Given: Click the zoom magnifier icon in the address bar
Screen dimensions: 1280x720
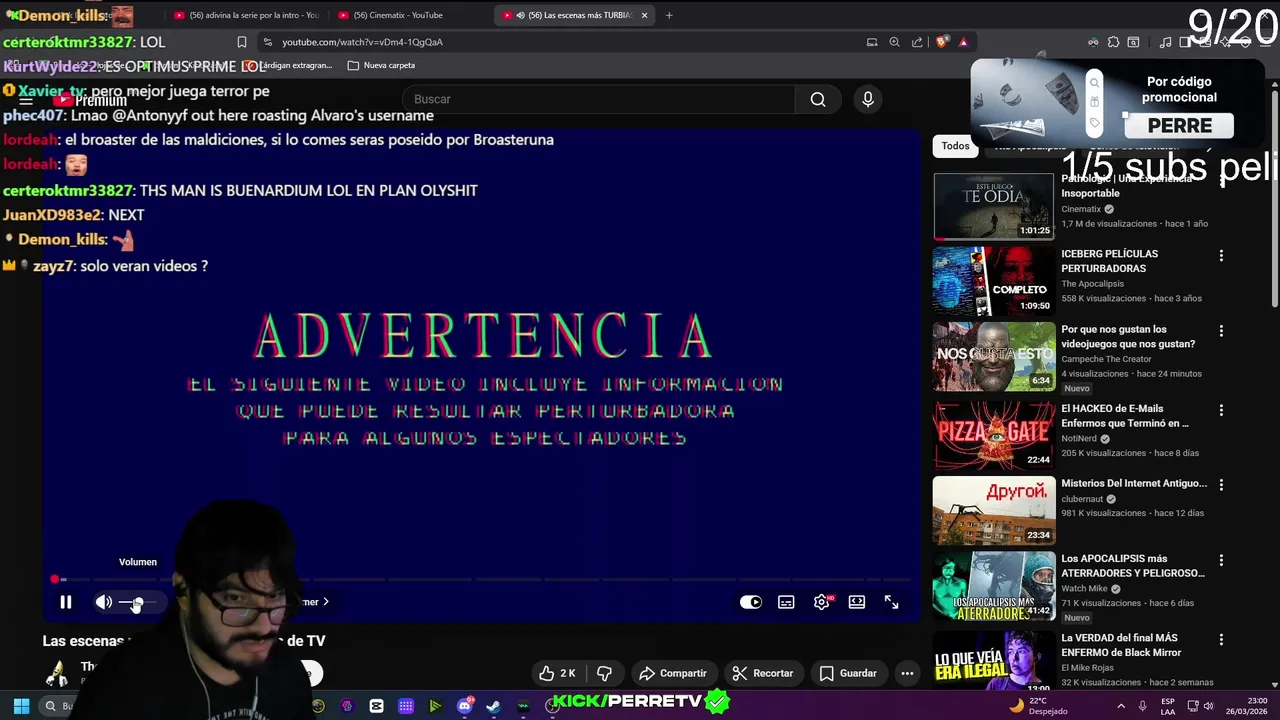Looking at the screenshot, I should (x=895, y=42).
